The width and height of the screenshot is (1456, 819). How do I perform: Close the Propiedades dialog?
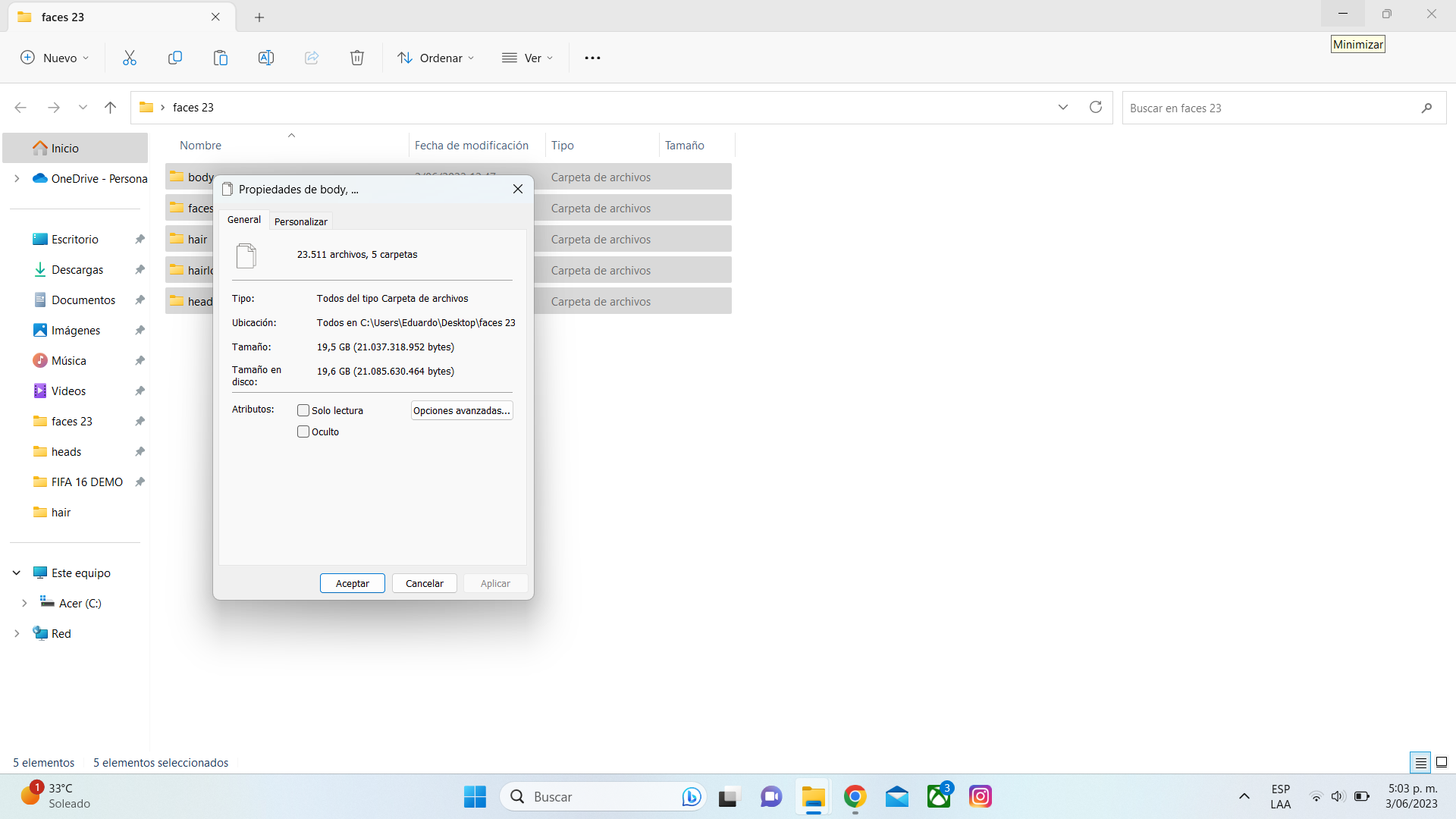tap(518, 189)
